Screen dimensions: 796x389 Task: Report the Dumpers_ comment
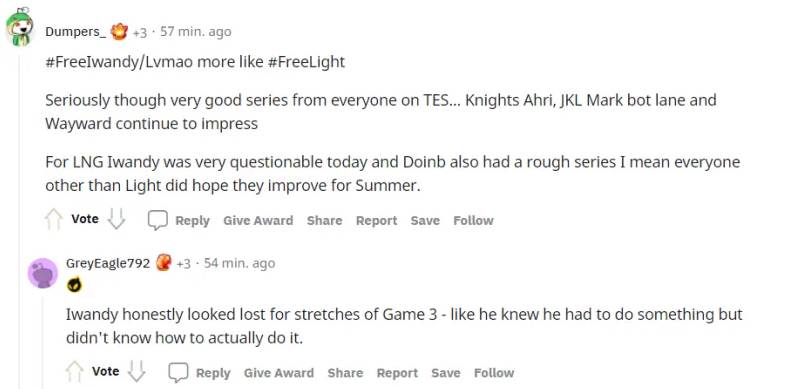coord(376,220)
